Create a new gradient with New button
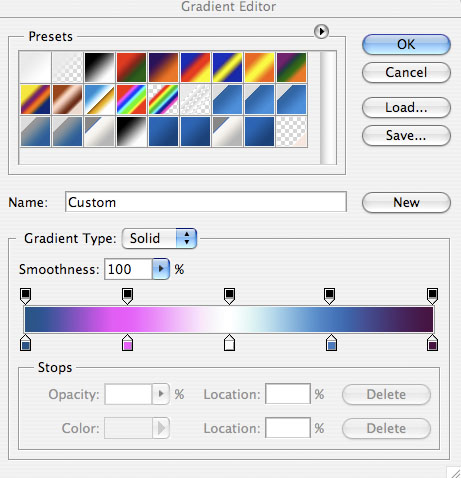The image size is (461, 478). 406,202
